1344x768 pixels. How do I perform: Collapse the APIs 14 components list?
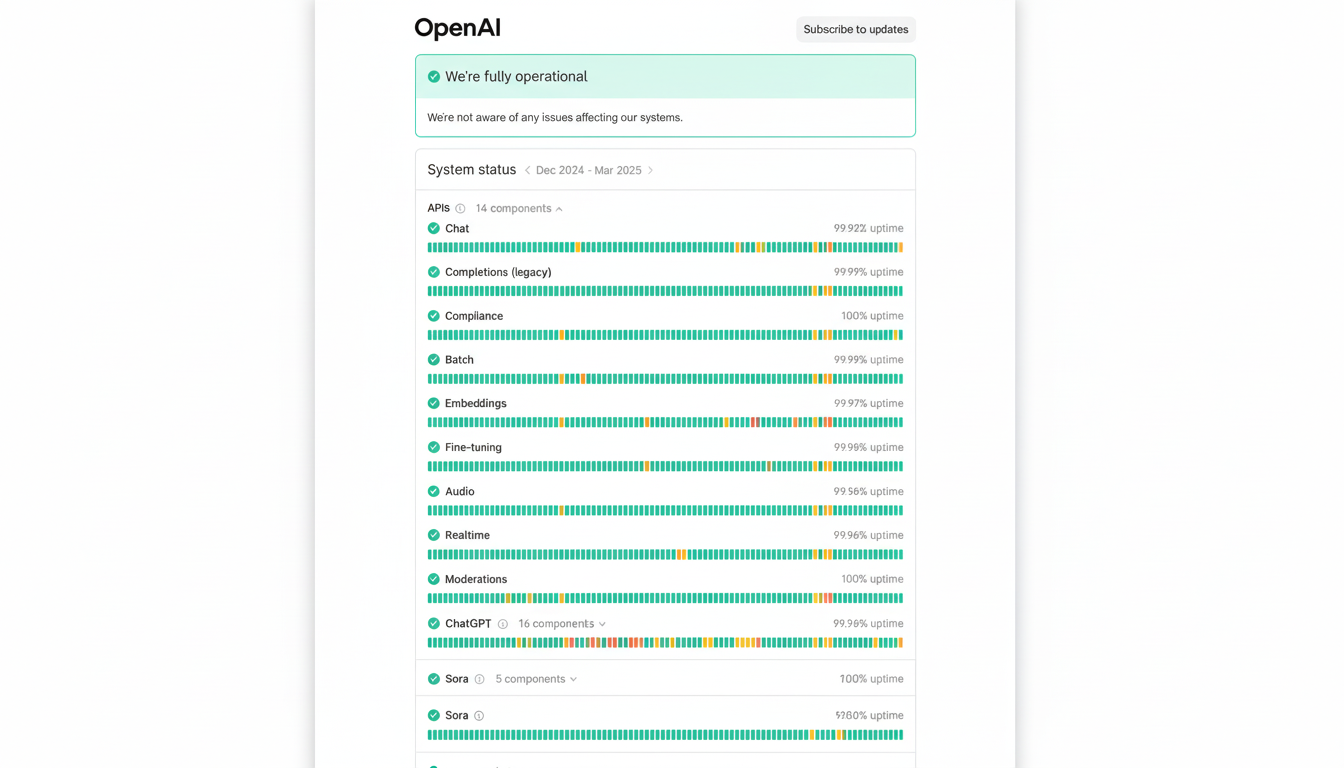(518, 208)
